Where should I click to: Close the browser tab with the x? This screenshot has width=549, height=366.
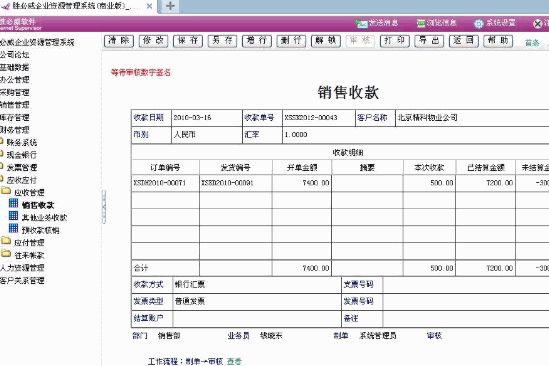[x=149, y=6]
